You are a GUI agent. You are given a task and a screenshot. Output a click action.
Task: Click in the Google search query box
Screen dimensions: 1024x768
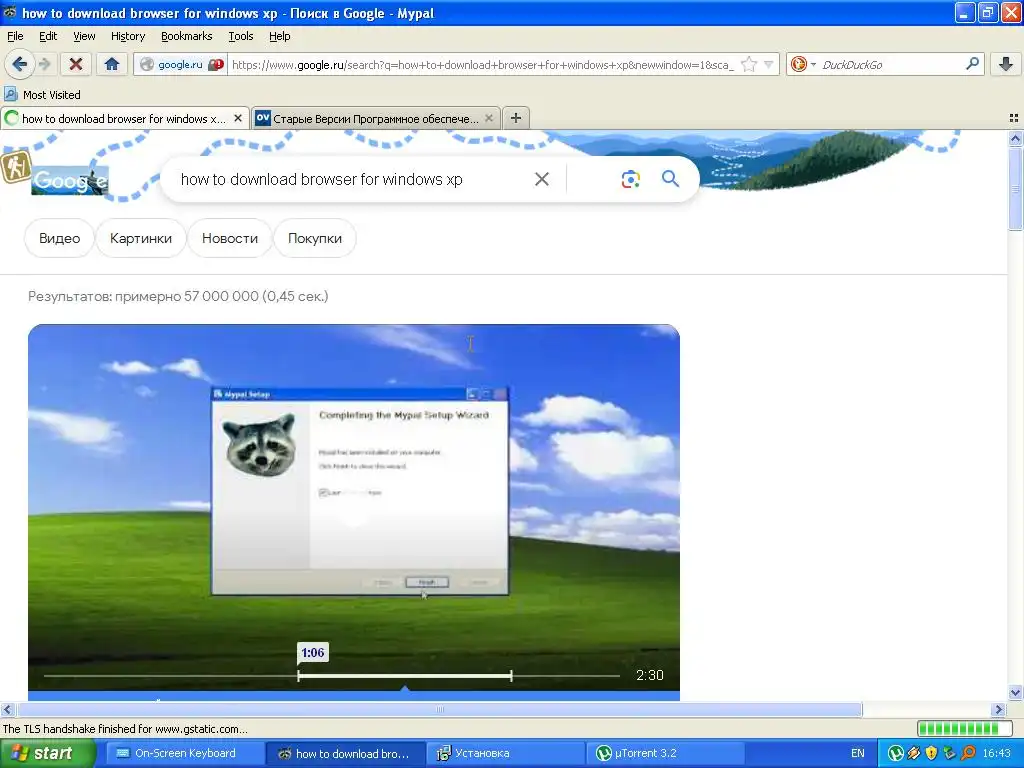coord(353,179)
